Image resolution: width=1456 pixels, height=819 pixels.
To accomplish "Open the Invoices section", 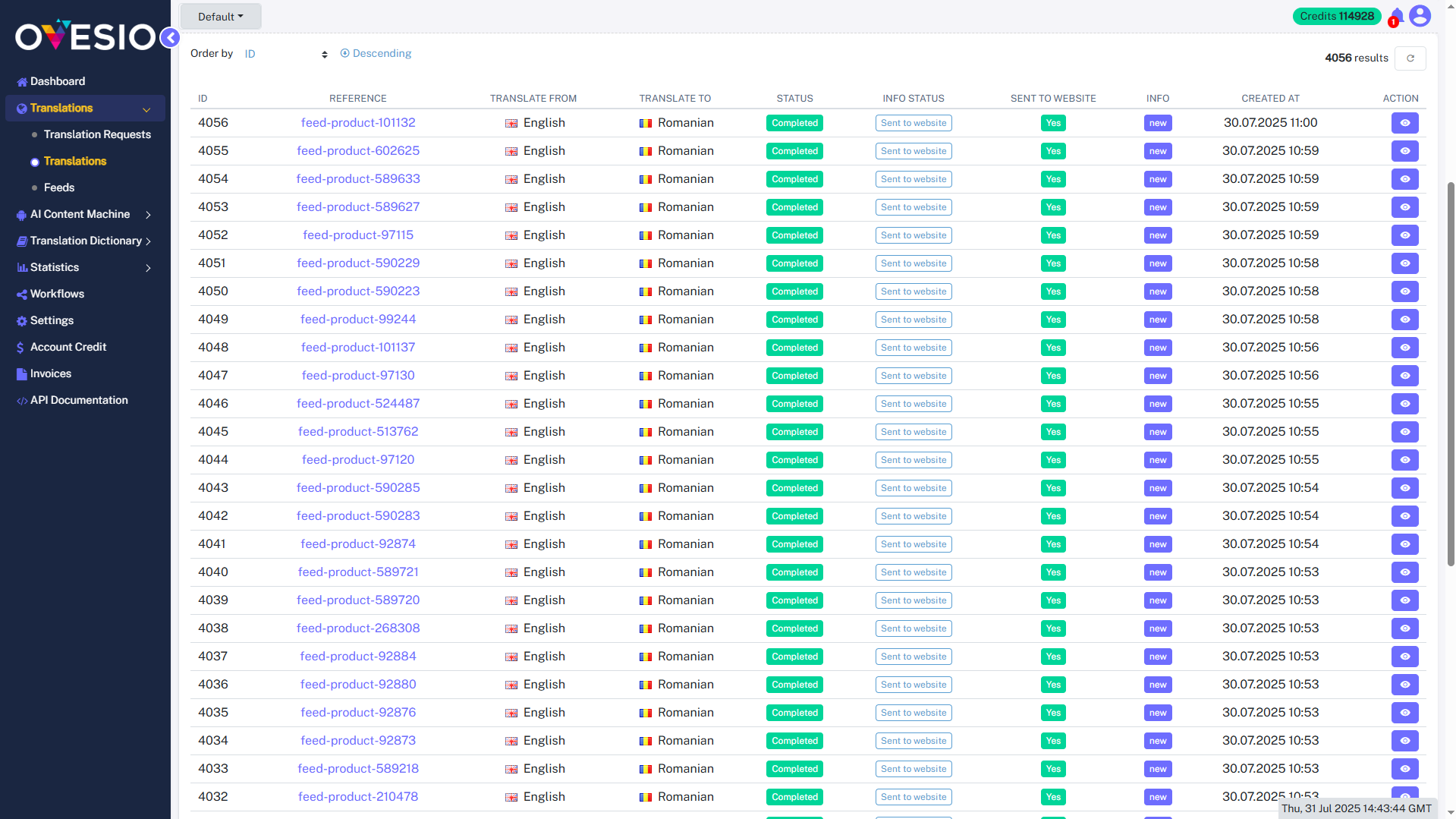I will tap(50, 373).
